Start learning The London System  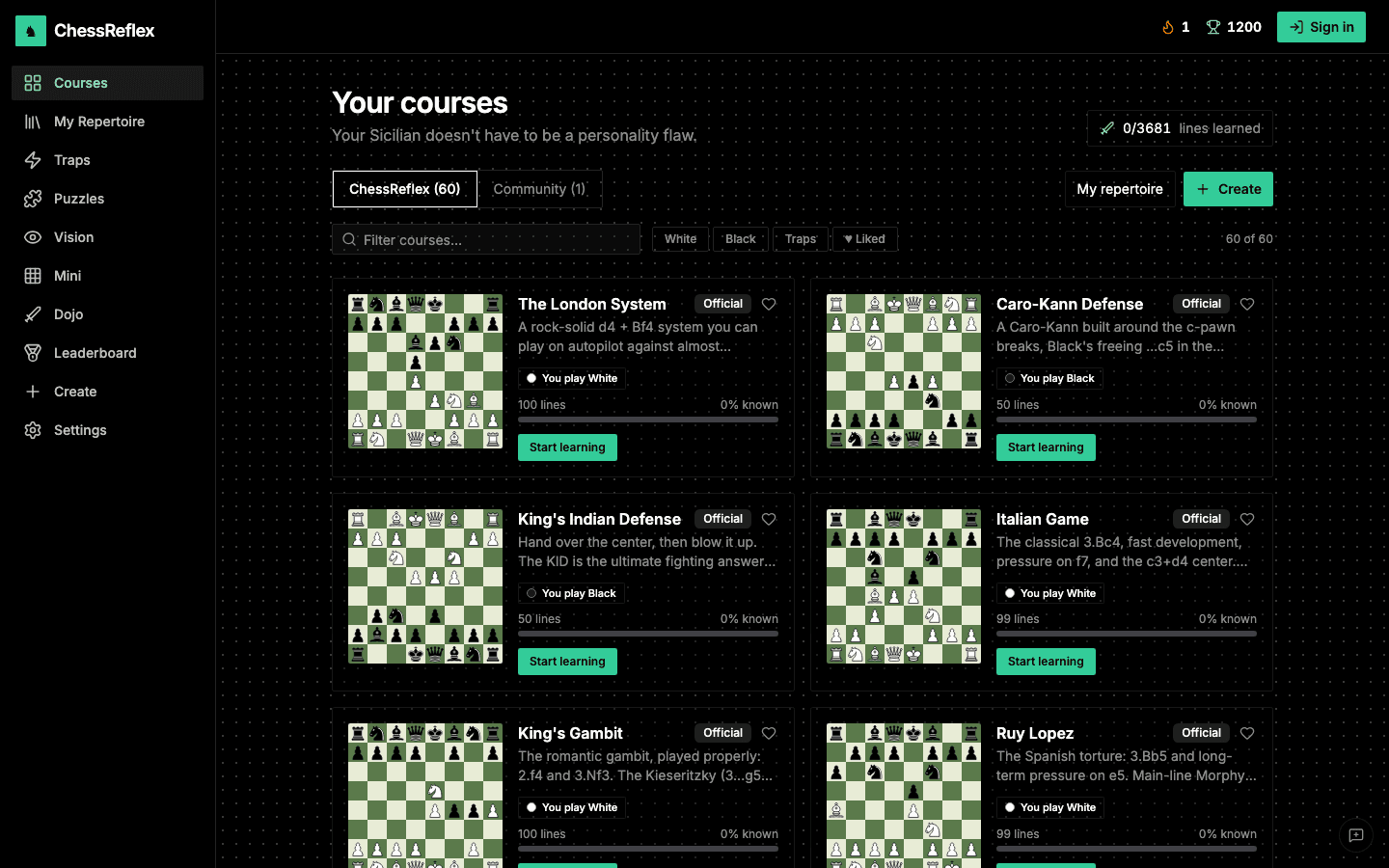click(x=567, y=448)
